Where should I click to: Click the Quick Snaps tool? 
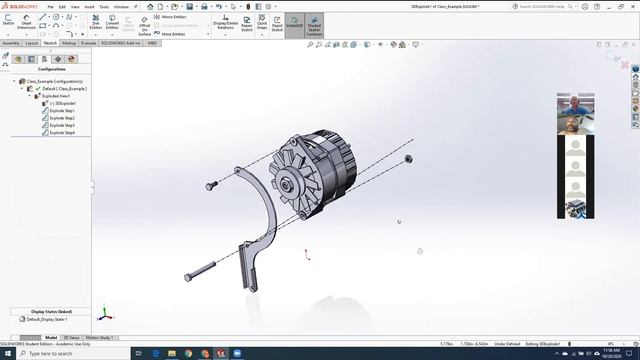(262, 22)
